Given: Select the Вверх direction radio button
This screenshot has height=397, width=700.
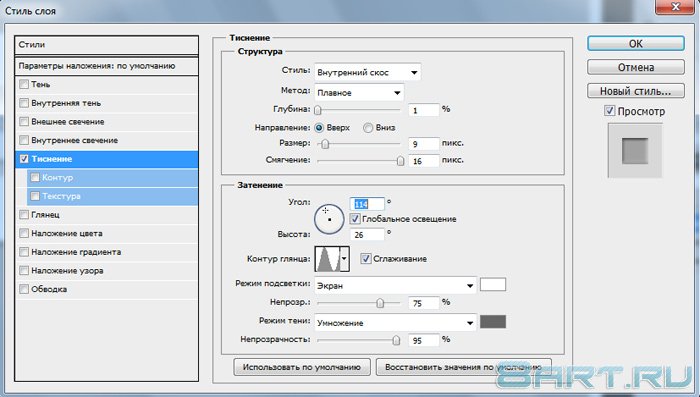Looking at the screenshot, I should click(x=319, y=128).
